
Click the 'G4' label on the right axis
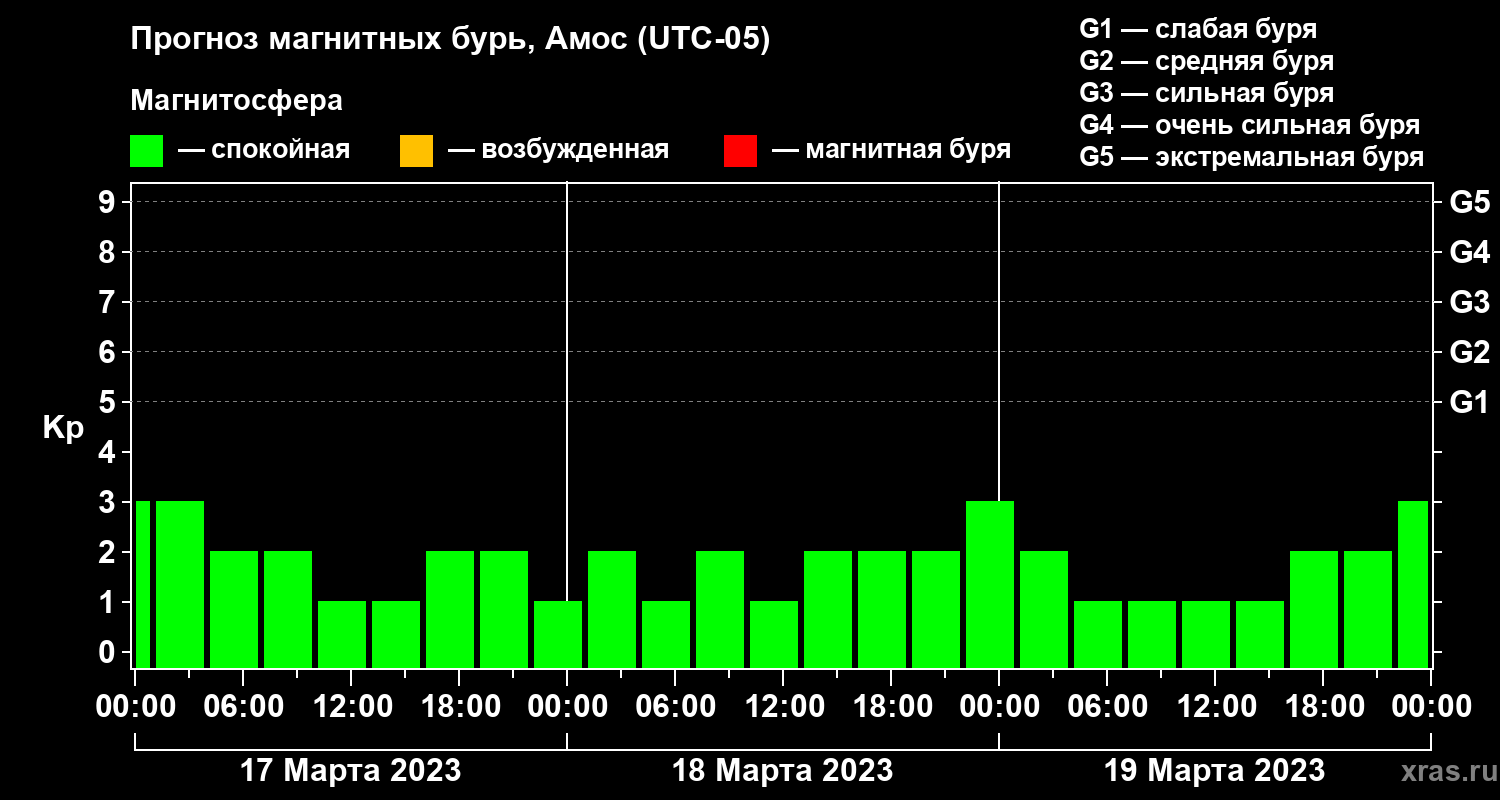[x=1469, y=252]
